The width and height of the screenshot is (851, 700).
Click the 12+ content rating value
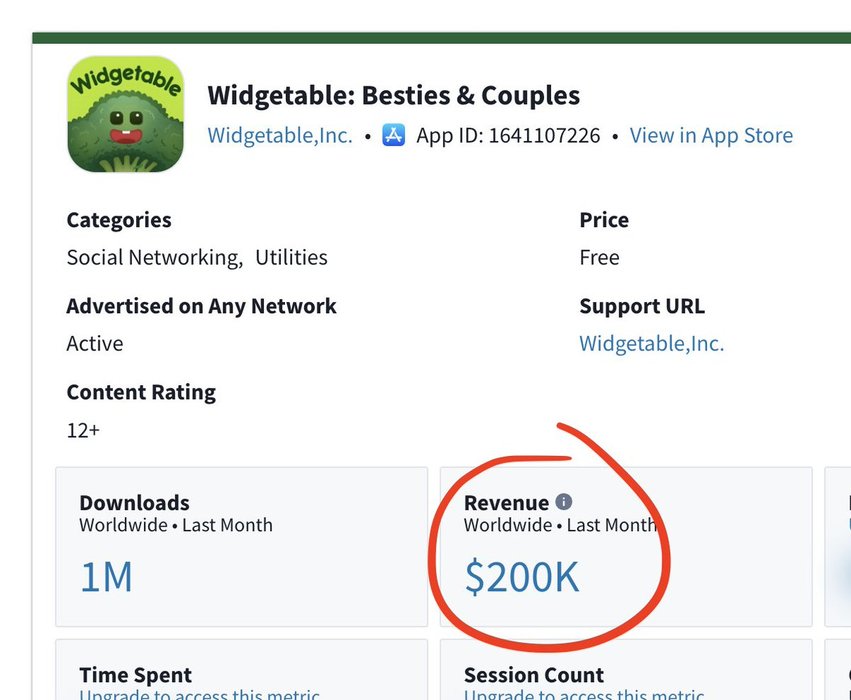(83, 431)
